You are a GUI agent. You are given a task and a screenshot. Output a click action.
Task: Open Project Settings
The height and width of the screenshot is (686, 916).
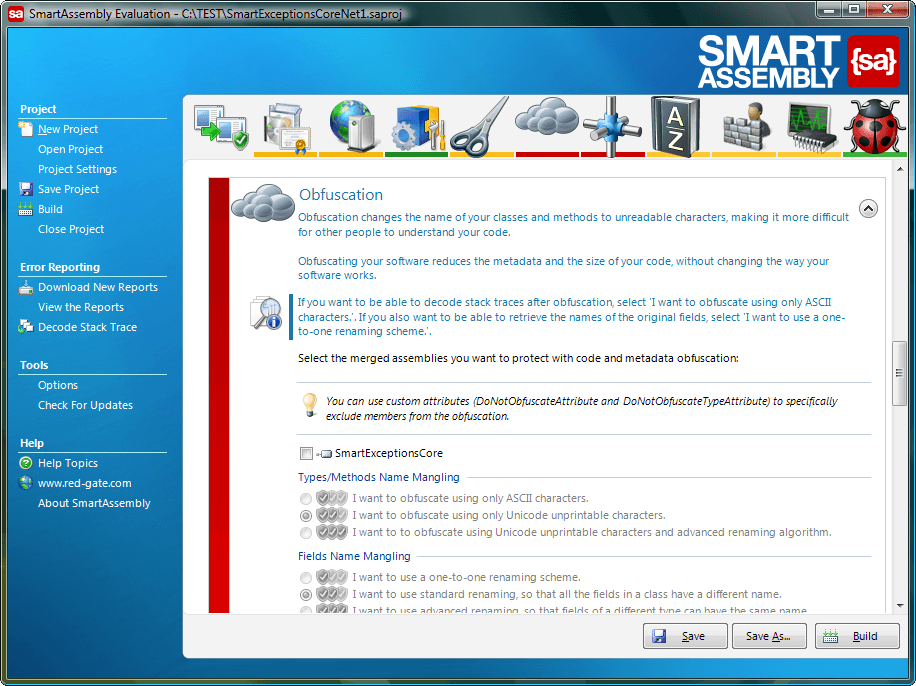(x=78, y=169)
